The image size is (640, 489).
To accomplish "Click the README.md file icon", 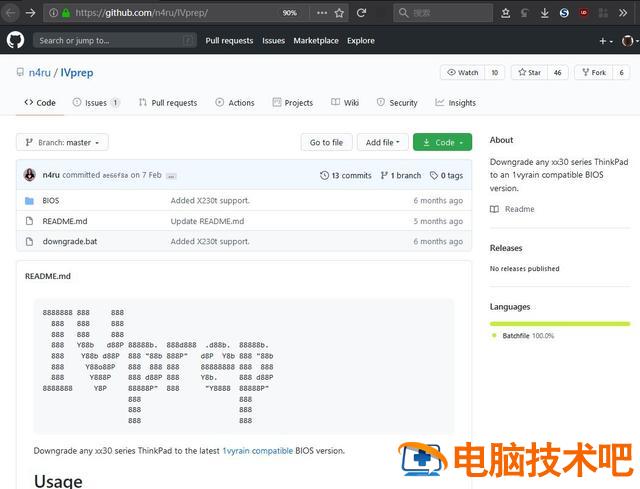I will pos(29,221).
